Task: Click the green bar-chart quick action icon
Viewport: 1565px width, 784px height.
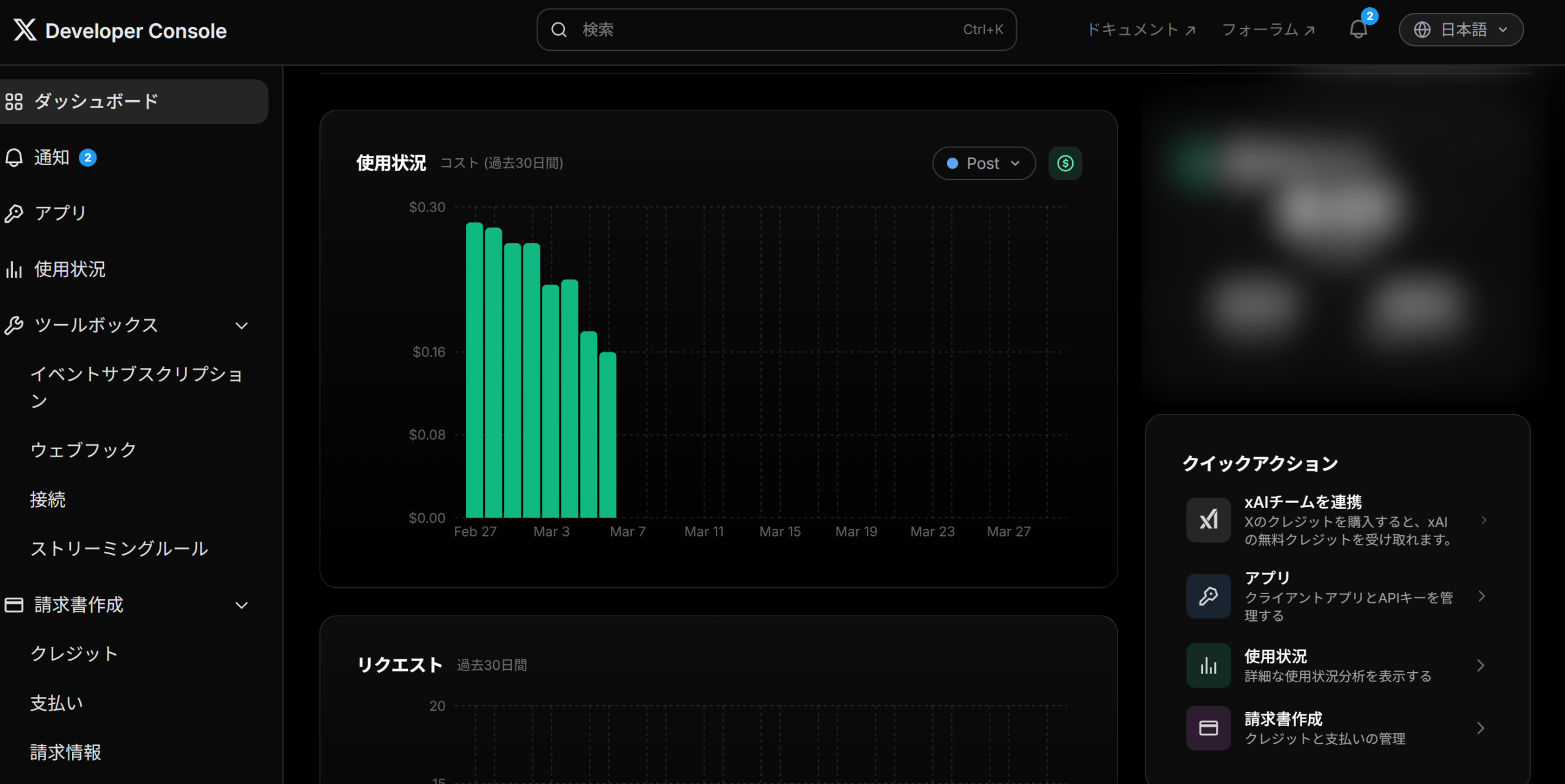Action: tap(1208, 665)
